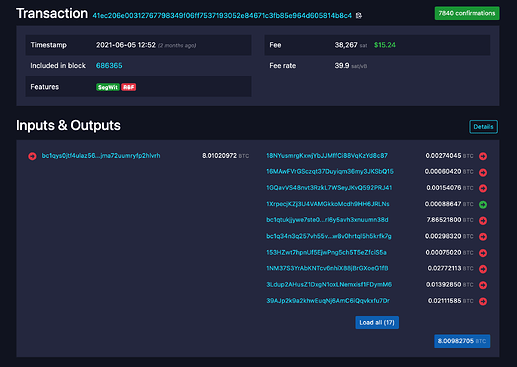Click the output amount 7.86521800
The width and height of the screenshot is (517, 367).
click(444, 220)
